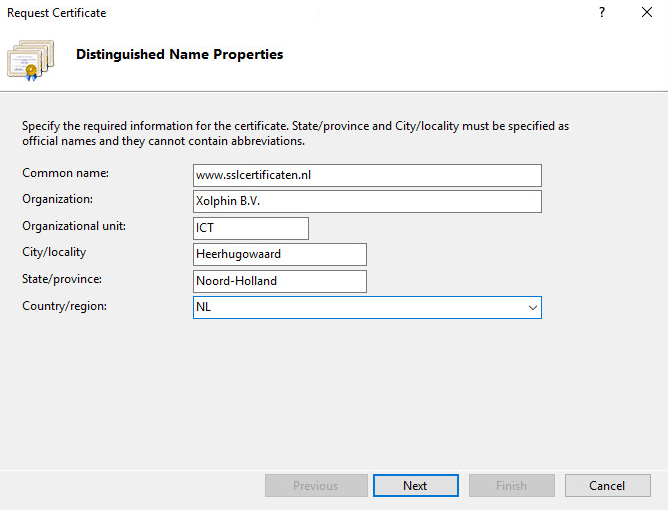Open help with the question mark button

[x=602, y=13]
